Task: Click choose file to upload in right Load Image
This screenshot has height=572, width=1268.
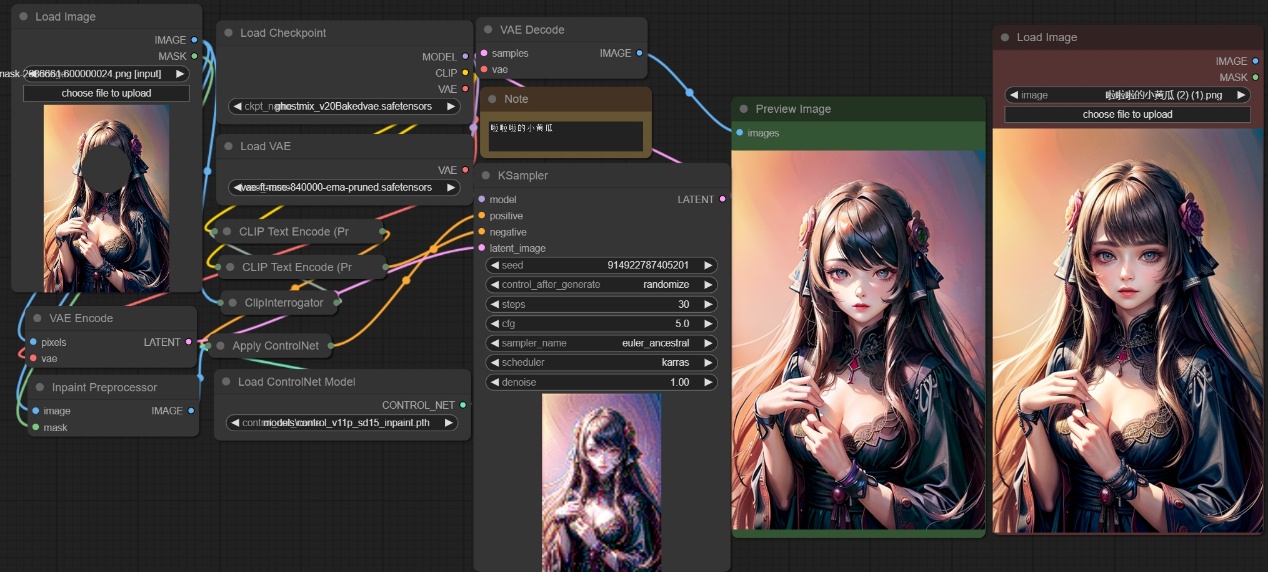Action: point(1127,115)
